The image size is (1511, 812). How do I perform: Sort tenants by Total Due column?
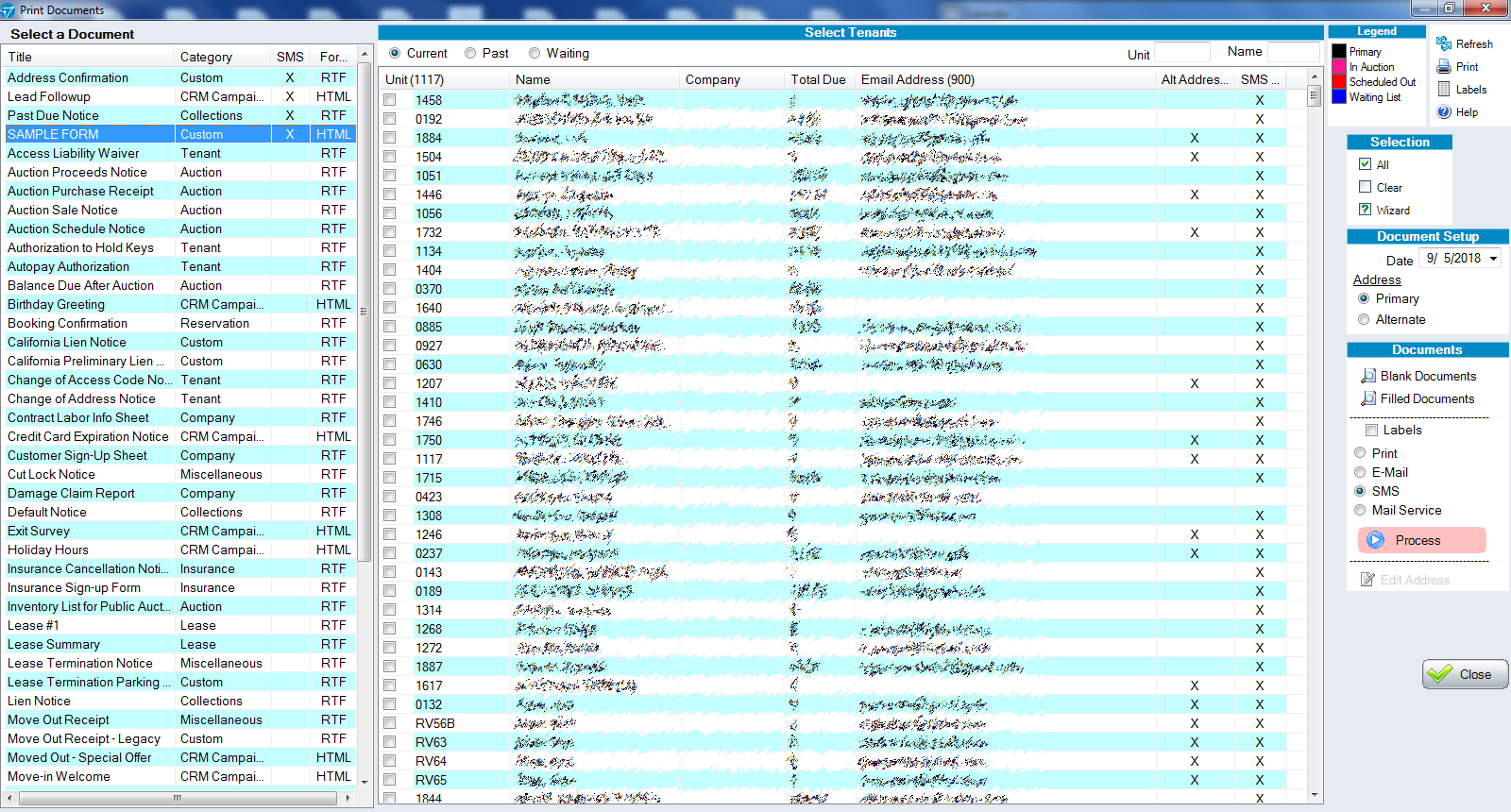pos(820,79)
